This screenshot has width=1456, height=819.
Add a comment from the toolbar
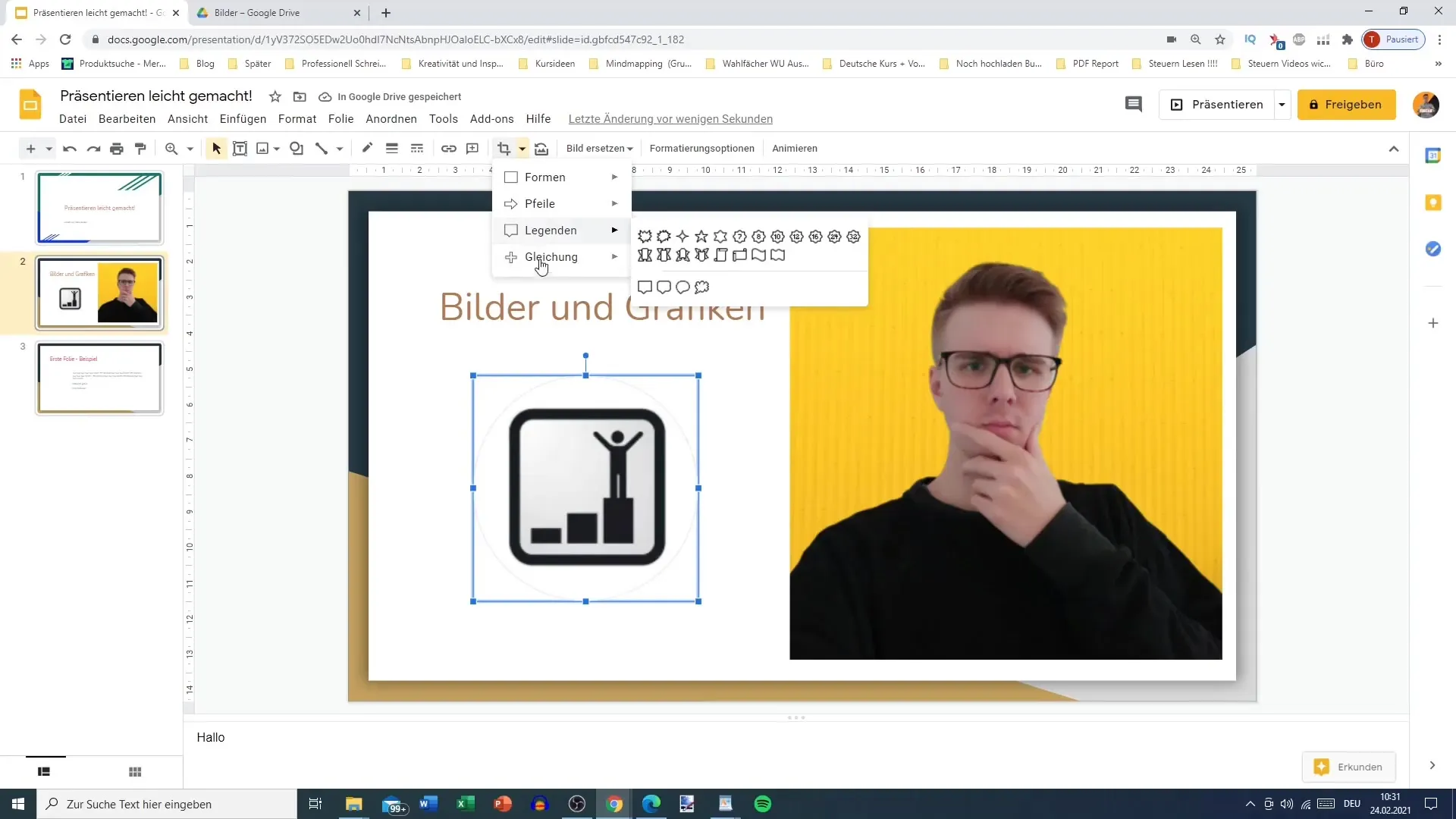coord(472,149)
